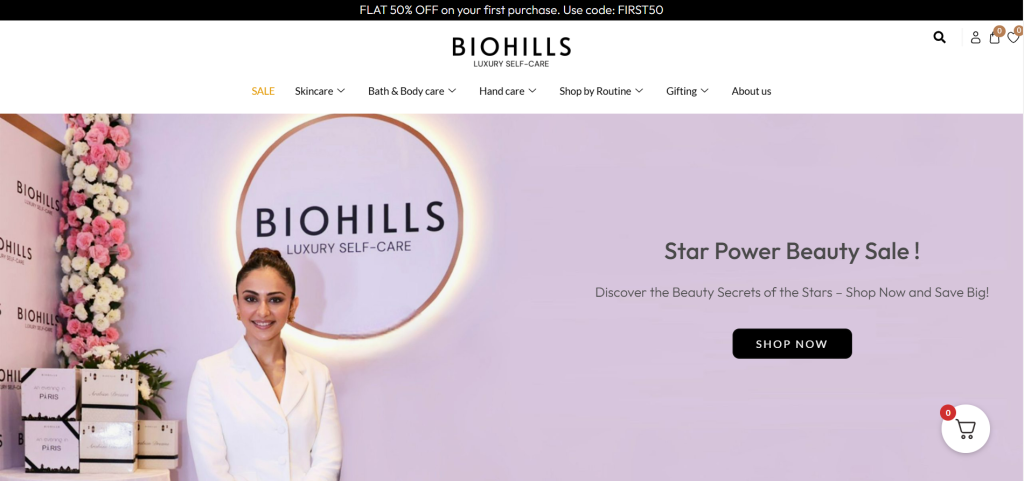Expand the Bath & Body care chevron
The image size is (1024, 481).
pos(452,91)
